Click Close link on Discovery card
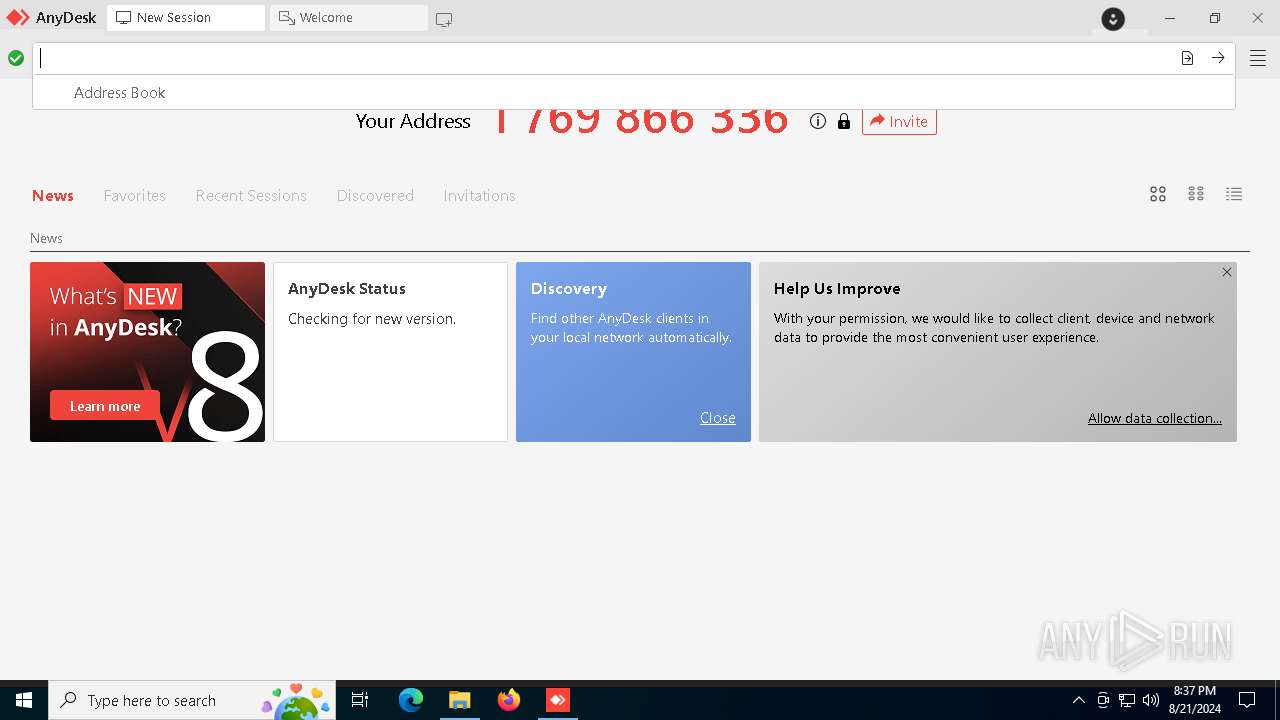The width and height of the screenshot is (1280, 720). pos(718,418)
